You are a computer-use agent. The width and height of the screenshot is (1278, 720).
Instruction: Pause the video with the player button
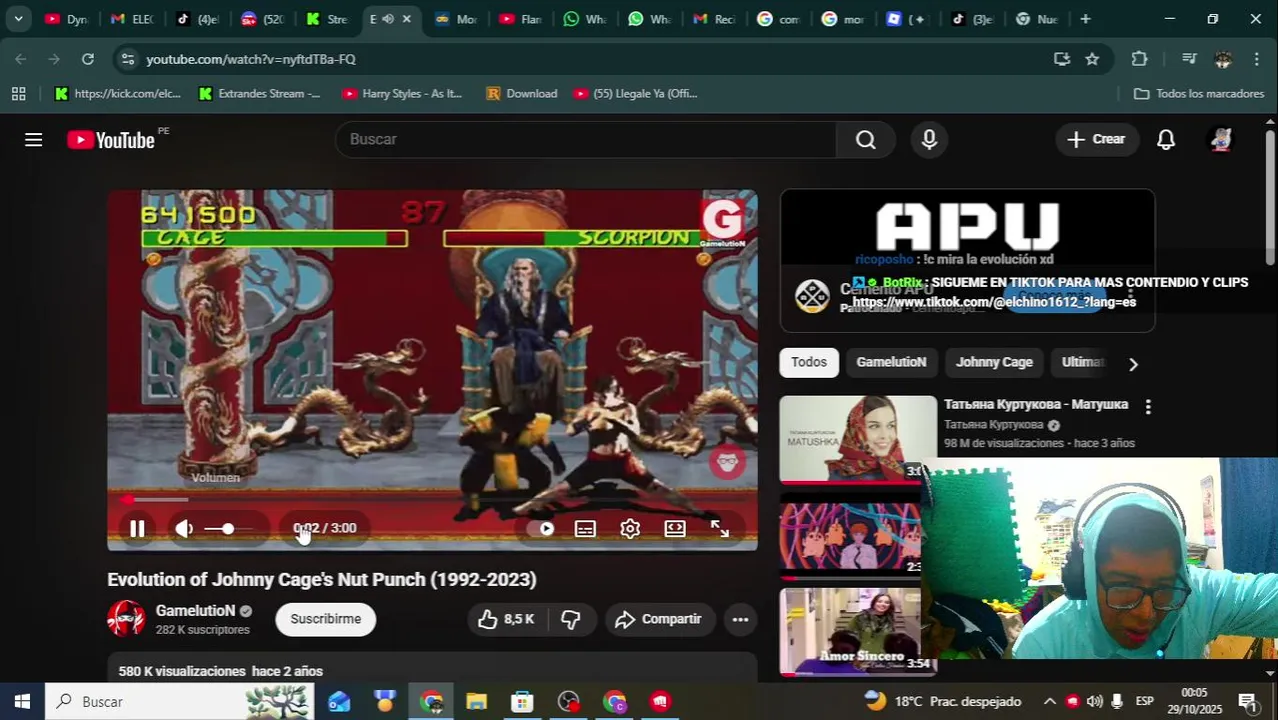(137, 529)
